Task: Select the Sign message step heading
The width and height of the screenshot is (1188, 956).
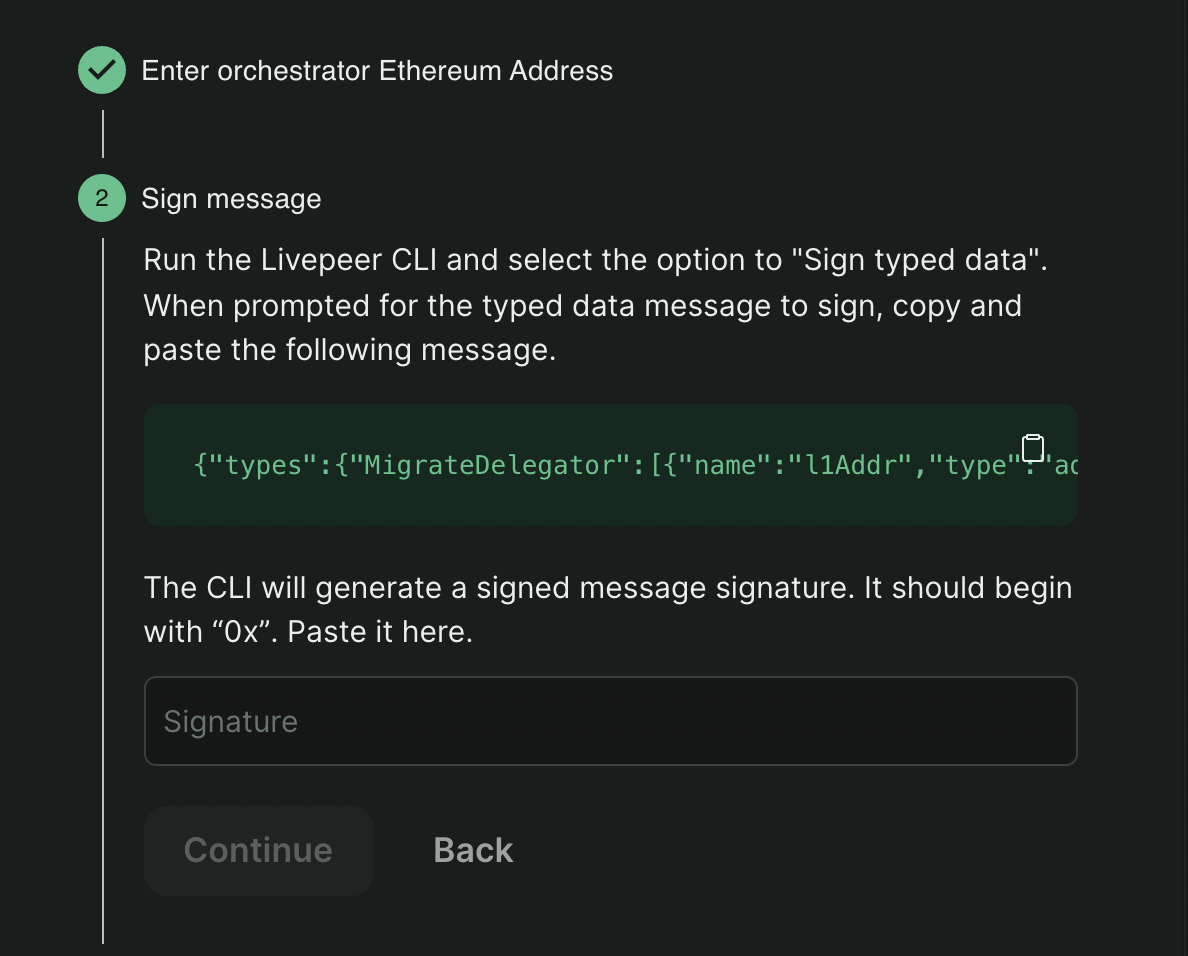Action: coord(231,198)
